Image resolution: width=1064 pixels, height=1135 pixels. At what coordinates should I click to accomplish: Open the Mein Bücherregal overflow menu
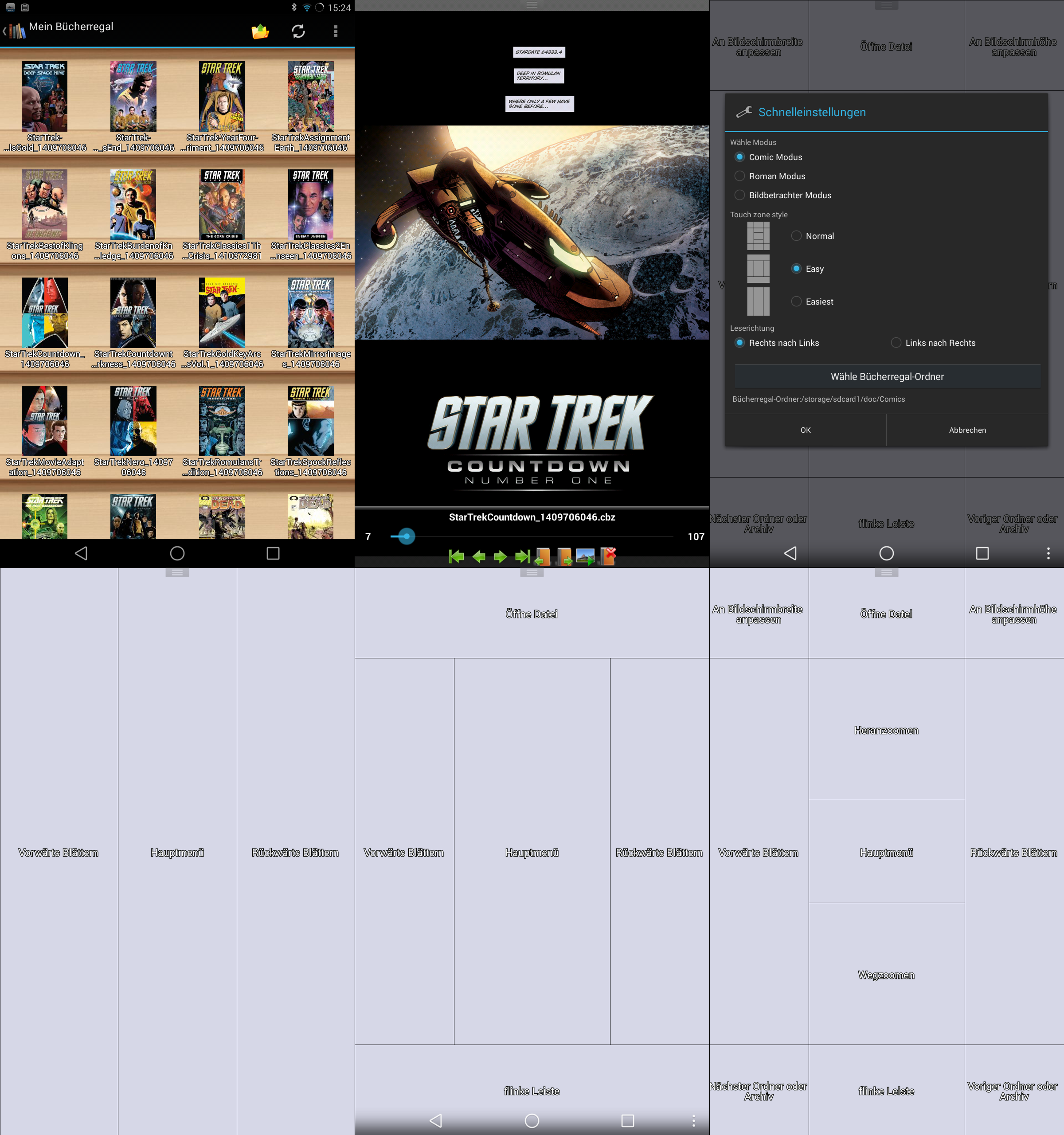tap(336, 31)
